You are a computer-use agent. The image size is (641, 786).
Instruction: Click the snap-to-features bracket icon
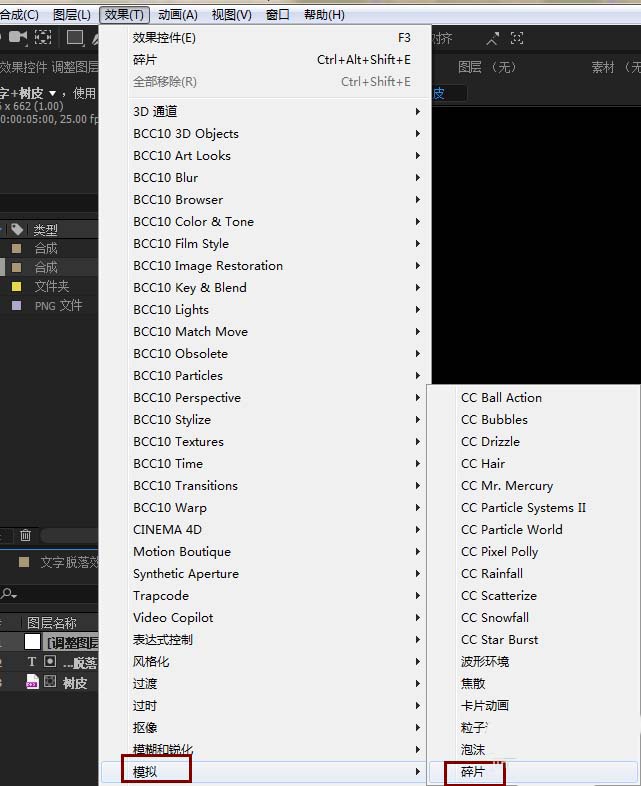517,38
